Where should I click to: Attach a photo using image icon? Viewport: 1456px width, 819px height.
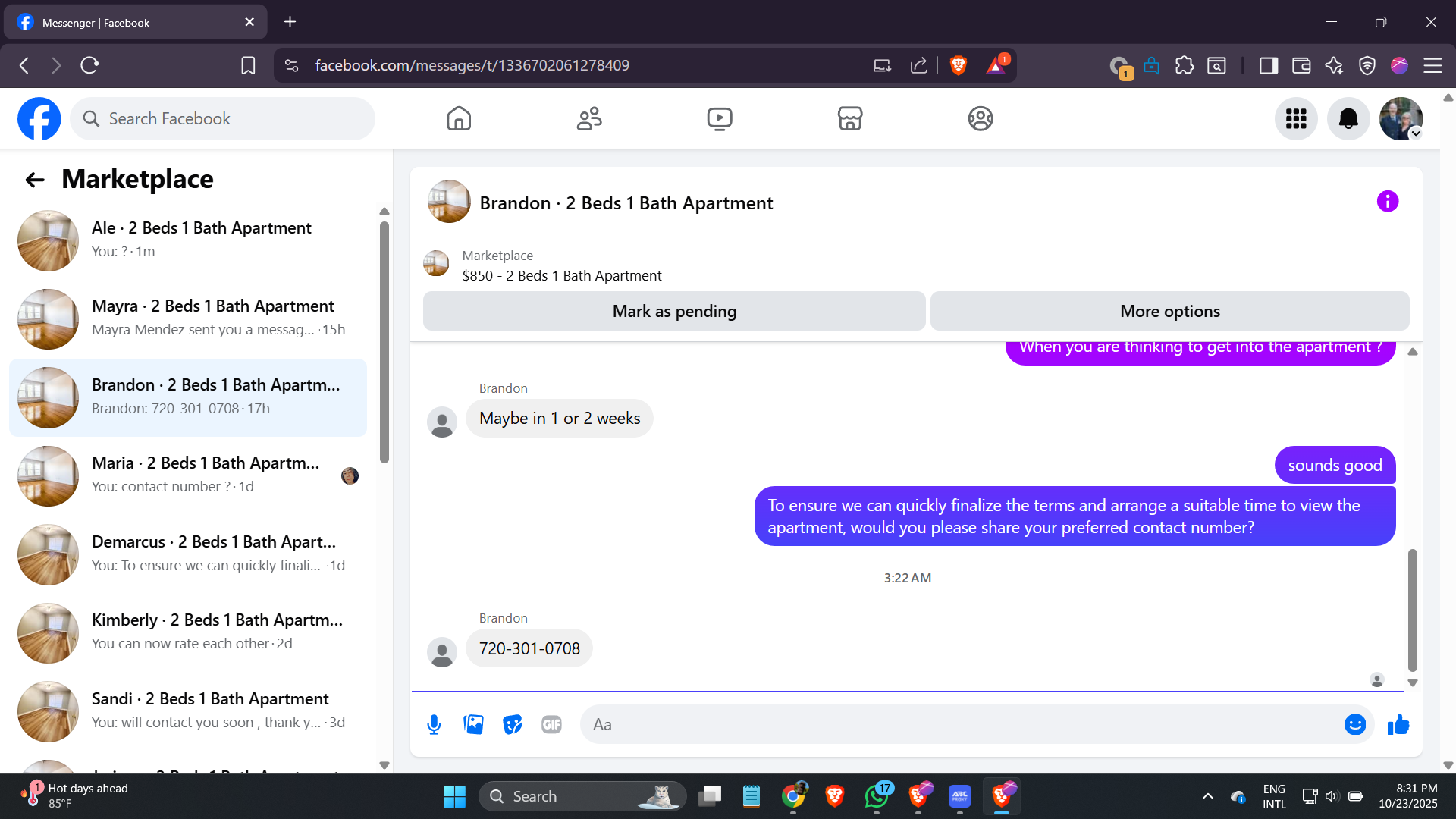pyautogui.click(x=473, y=725)
